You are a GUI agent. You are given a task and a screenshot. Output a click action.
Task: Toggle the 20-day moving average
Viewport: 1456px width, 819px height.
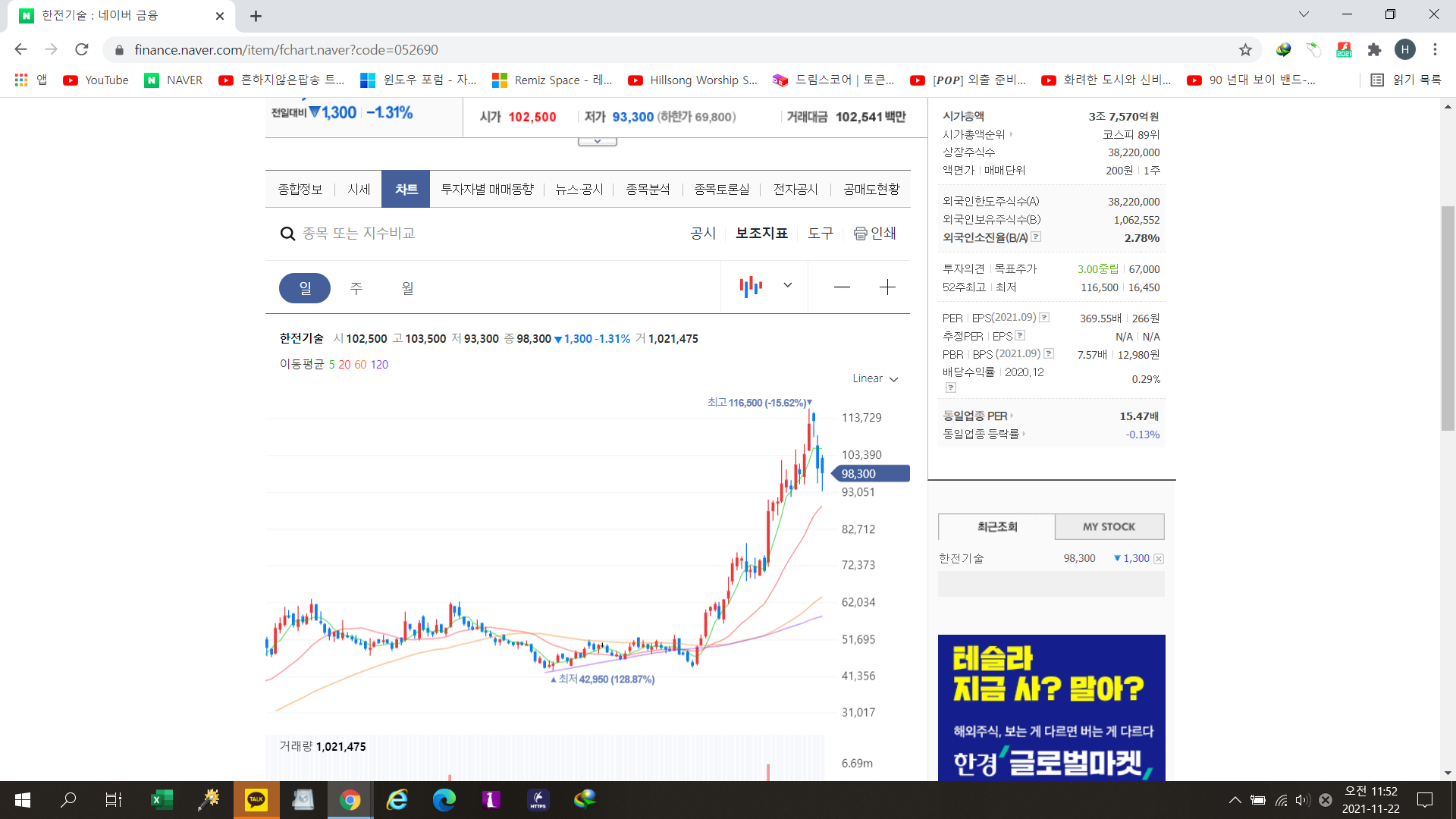pyautogui.click(x=344, y=365)
